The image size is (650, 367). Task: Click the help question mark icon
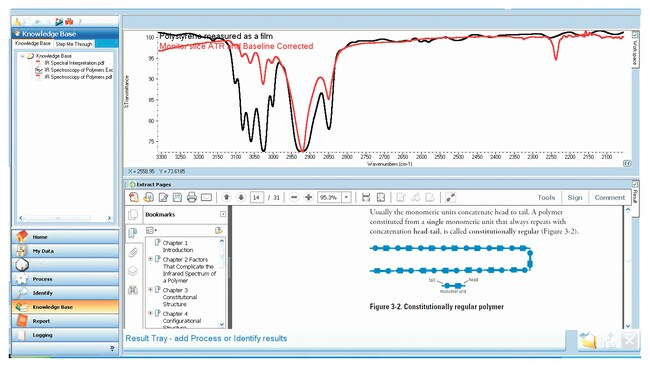[x=80, y=21]
